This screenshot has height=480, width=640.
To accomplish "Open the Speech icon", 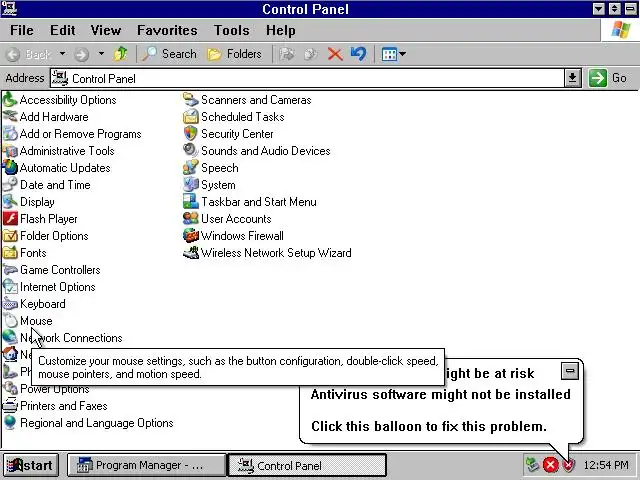I will [x=191, y=168].
